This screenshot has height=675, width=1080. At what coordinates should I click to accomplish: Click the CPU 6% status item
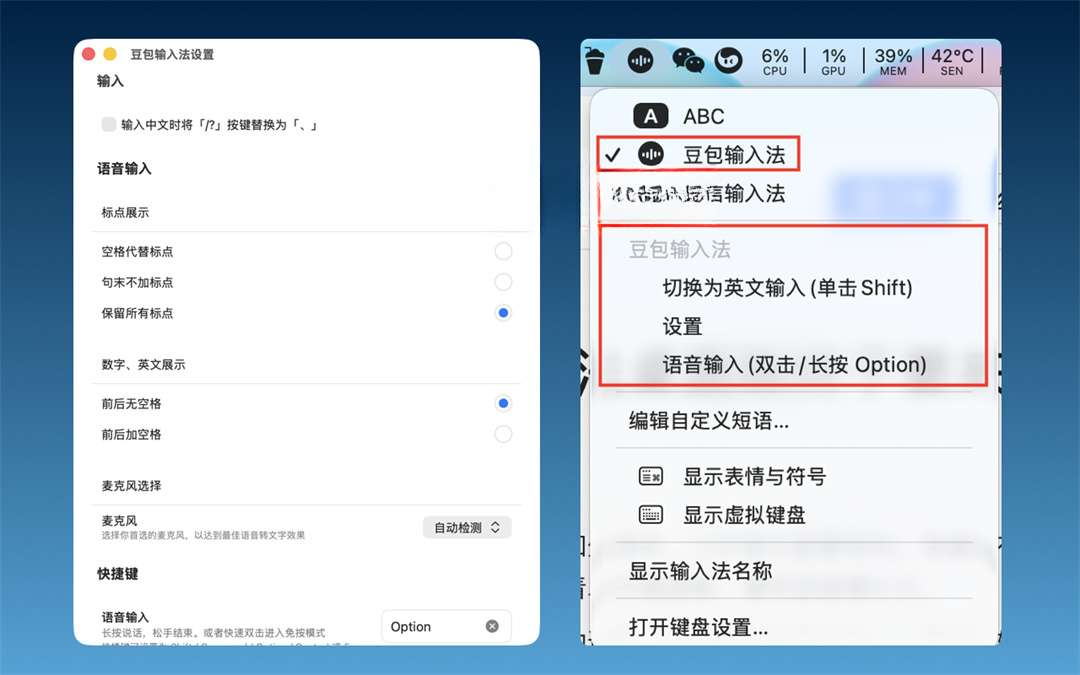point(775,61)
